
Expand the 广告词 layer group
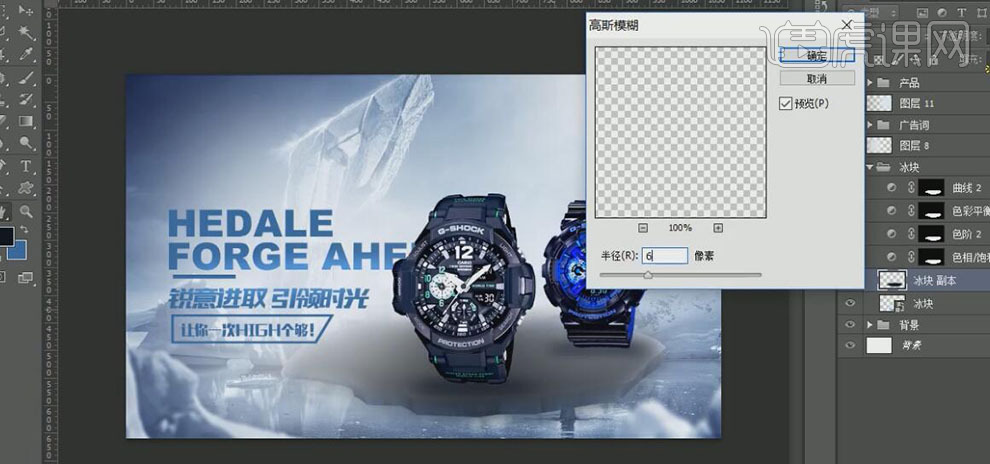(869, 125)
